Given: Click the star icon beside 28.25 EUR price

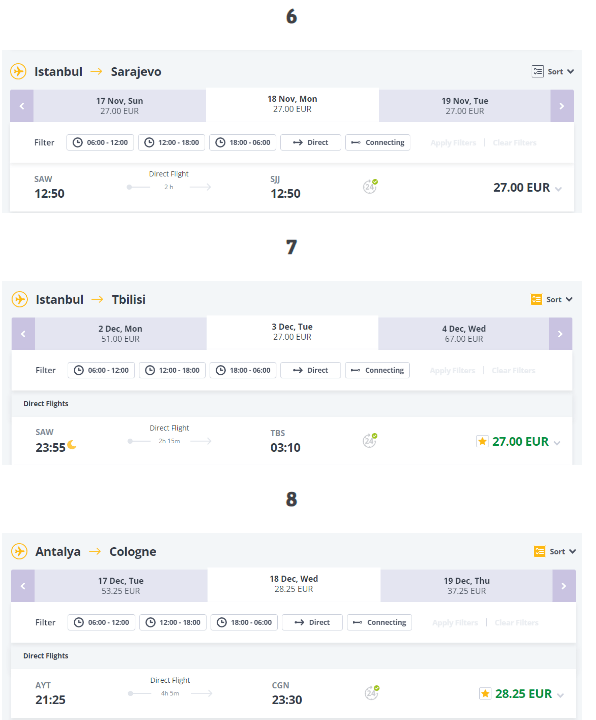Looking at the screenshot, I should tap(485, 693).
